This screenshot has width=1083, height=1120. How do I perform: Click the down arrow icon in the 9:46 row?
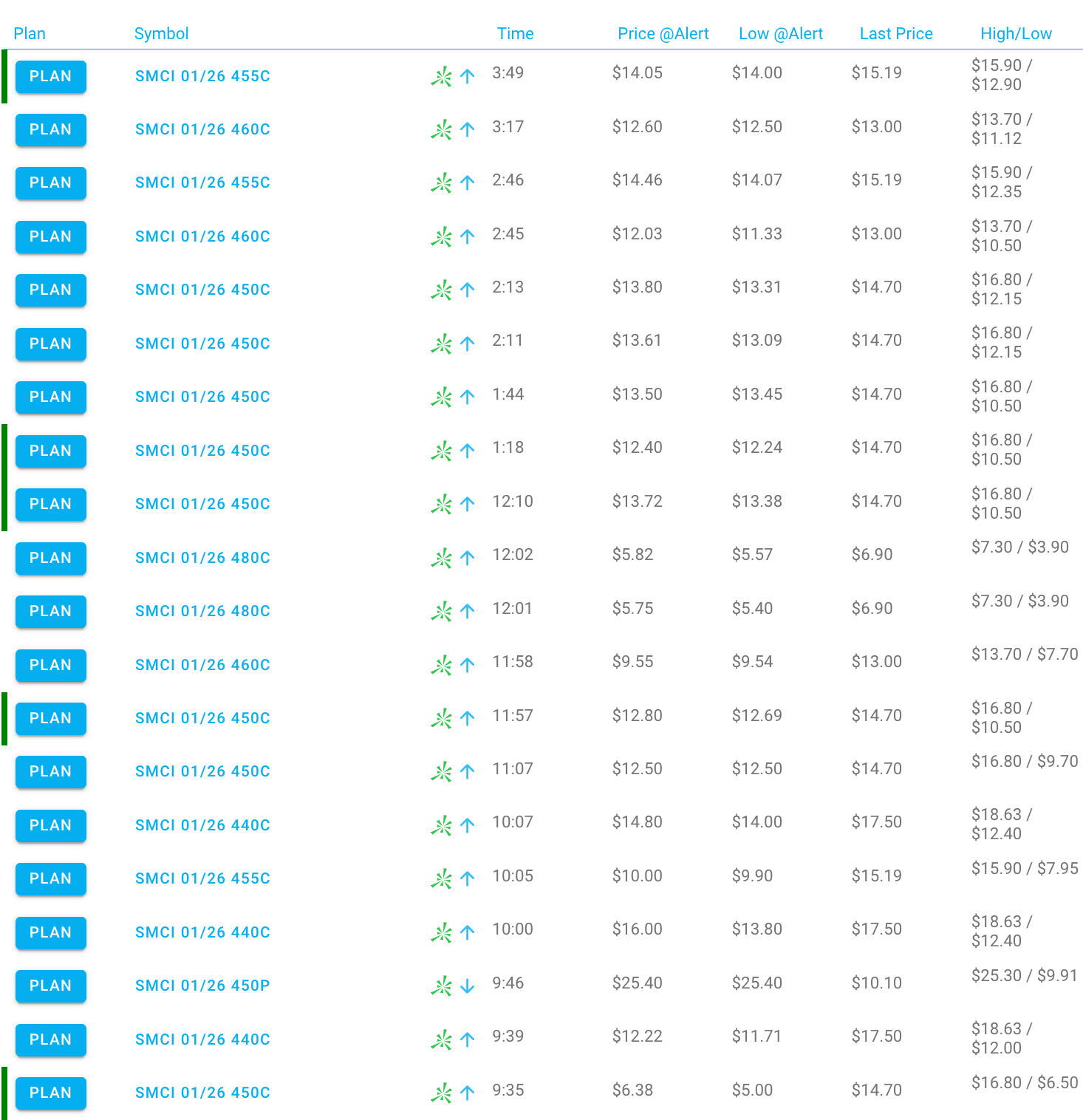pyautogui.click(x=467, y=986)
